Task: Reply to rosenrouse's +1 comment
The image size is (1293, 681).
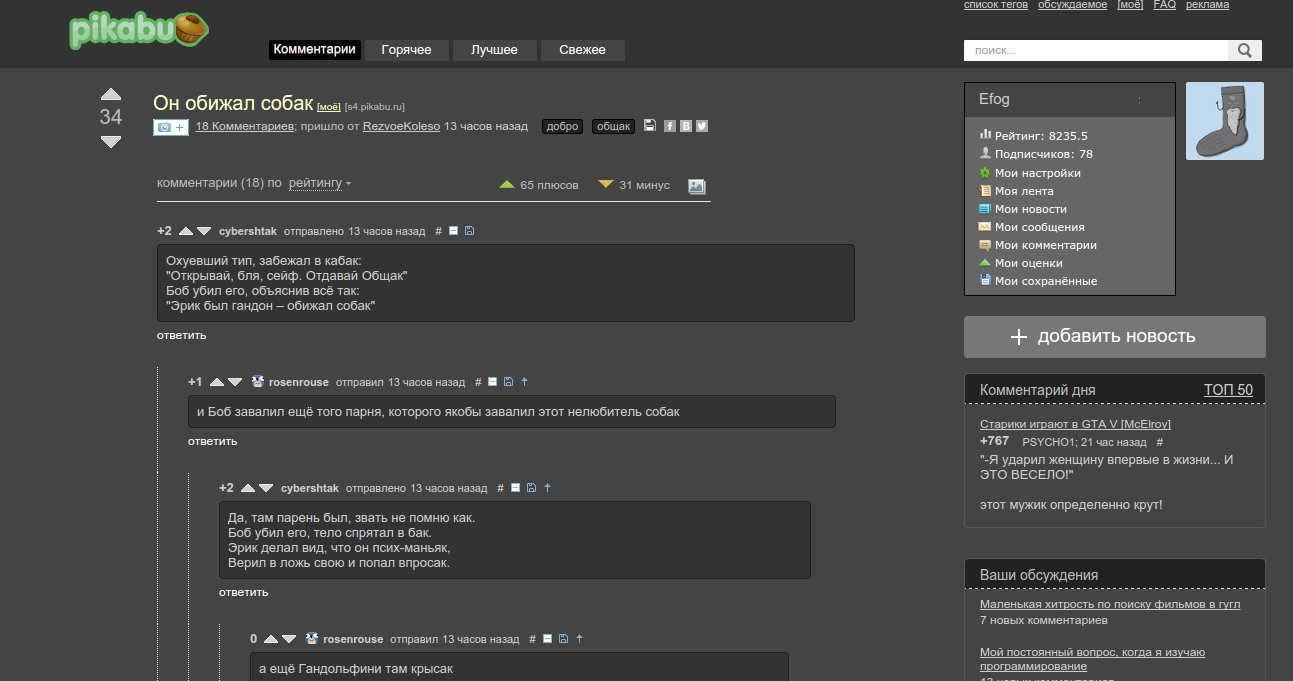Action: point(213,441)
